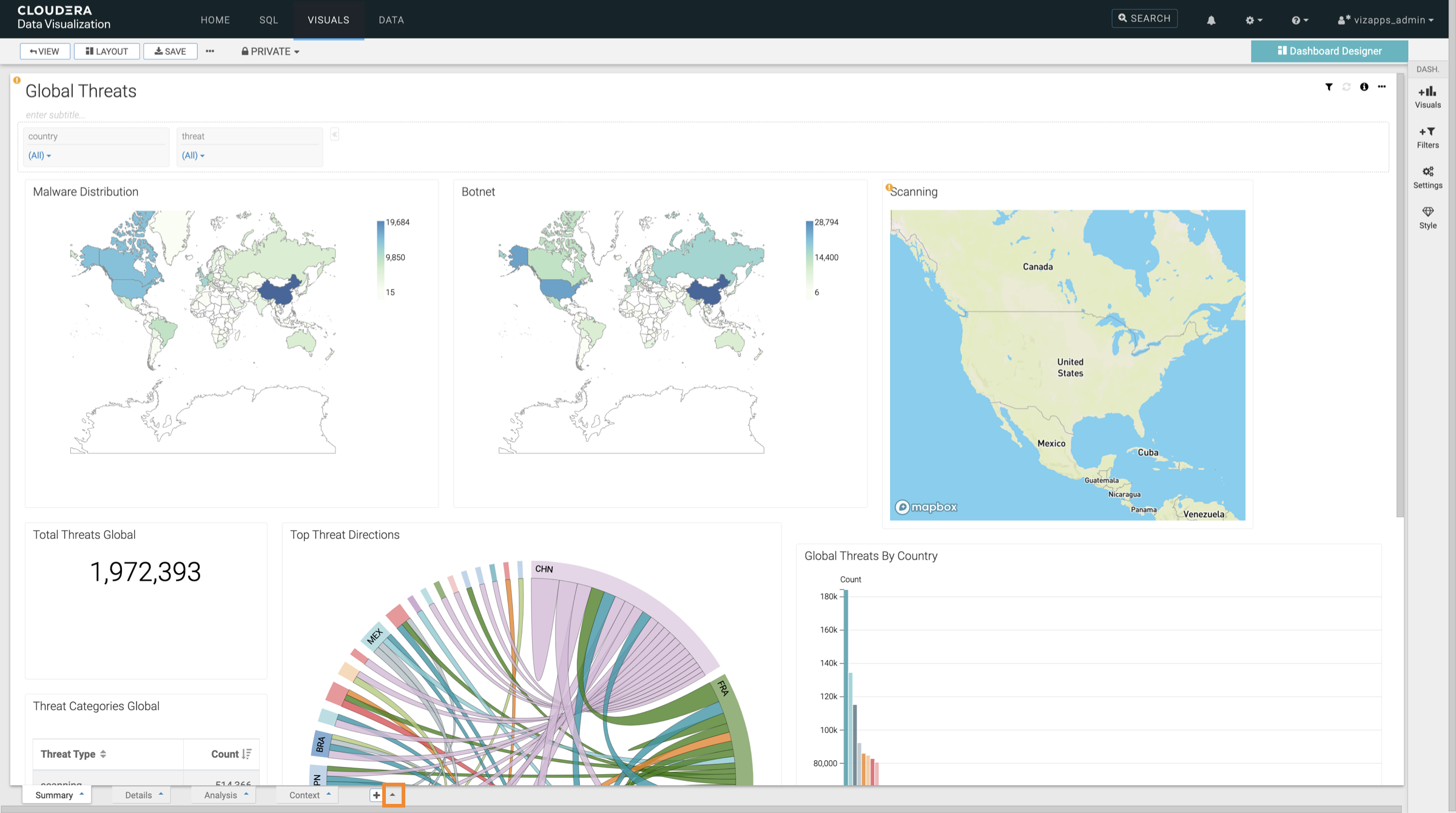
Task: Open the Style panel diamond icon
Action: point(1427,217)
